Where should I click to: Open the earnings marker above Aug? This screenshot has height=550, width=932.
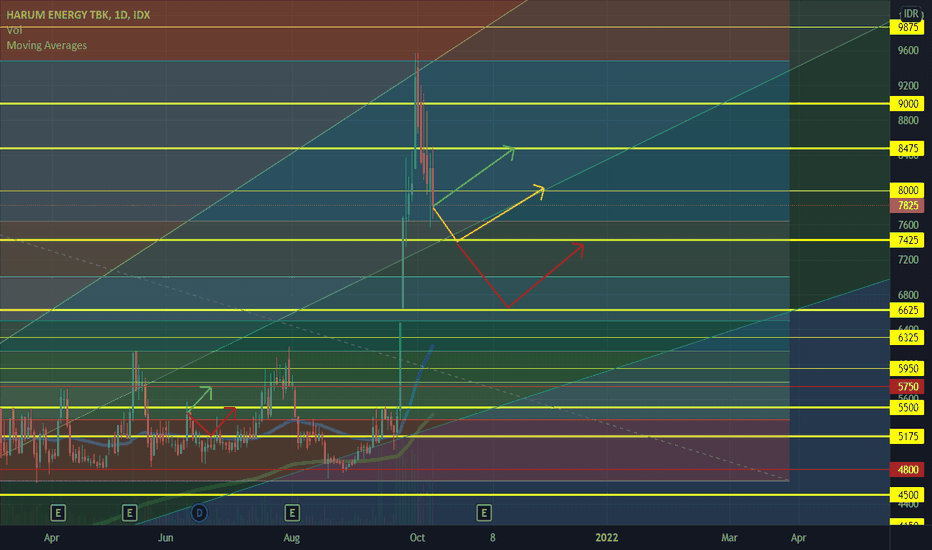coord(291,513)
